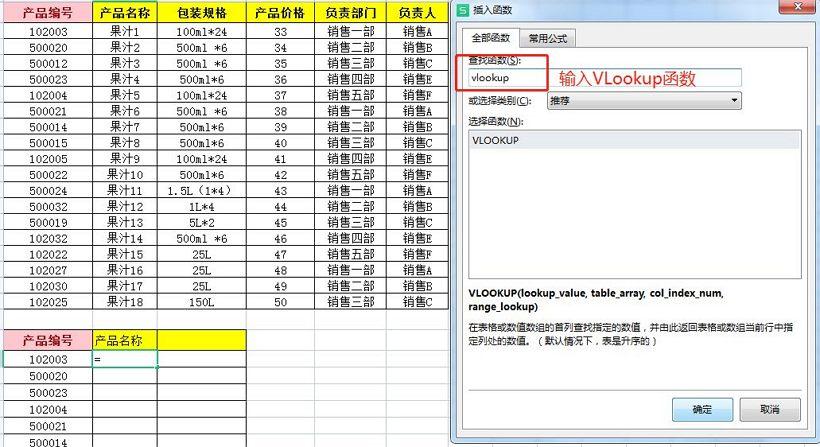Select cell 果汁1 in product name column
Screen dimensions: 820x447
[x=124, y=31]
